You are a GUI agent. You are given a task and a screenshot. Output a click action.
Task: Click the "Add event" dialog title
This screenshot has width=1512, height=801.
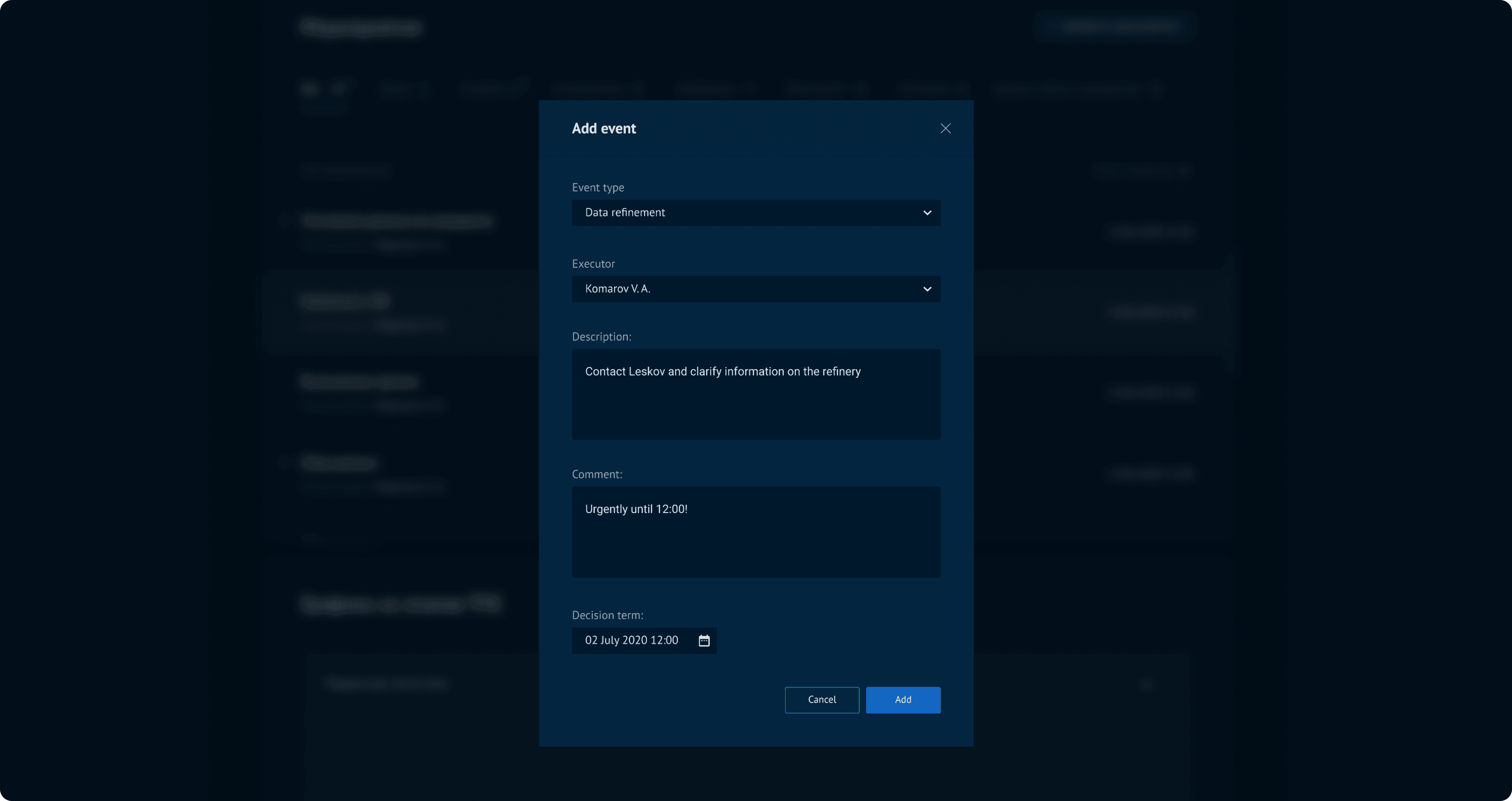click(603, 129)
